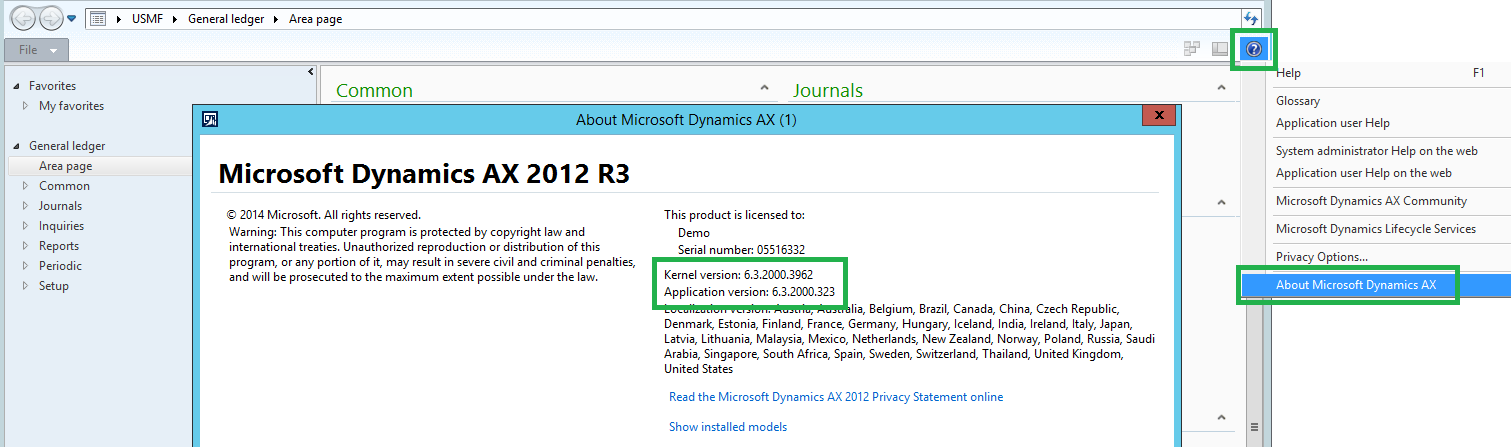
Task: Collapse the navigation pane with the arrow
Action: pos(310,72)
